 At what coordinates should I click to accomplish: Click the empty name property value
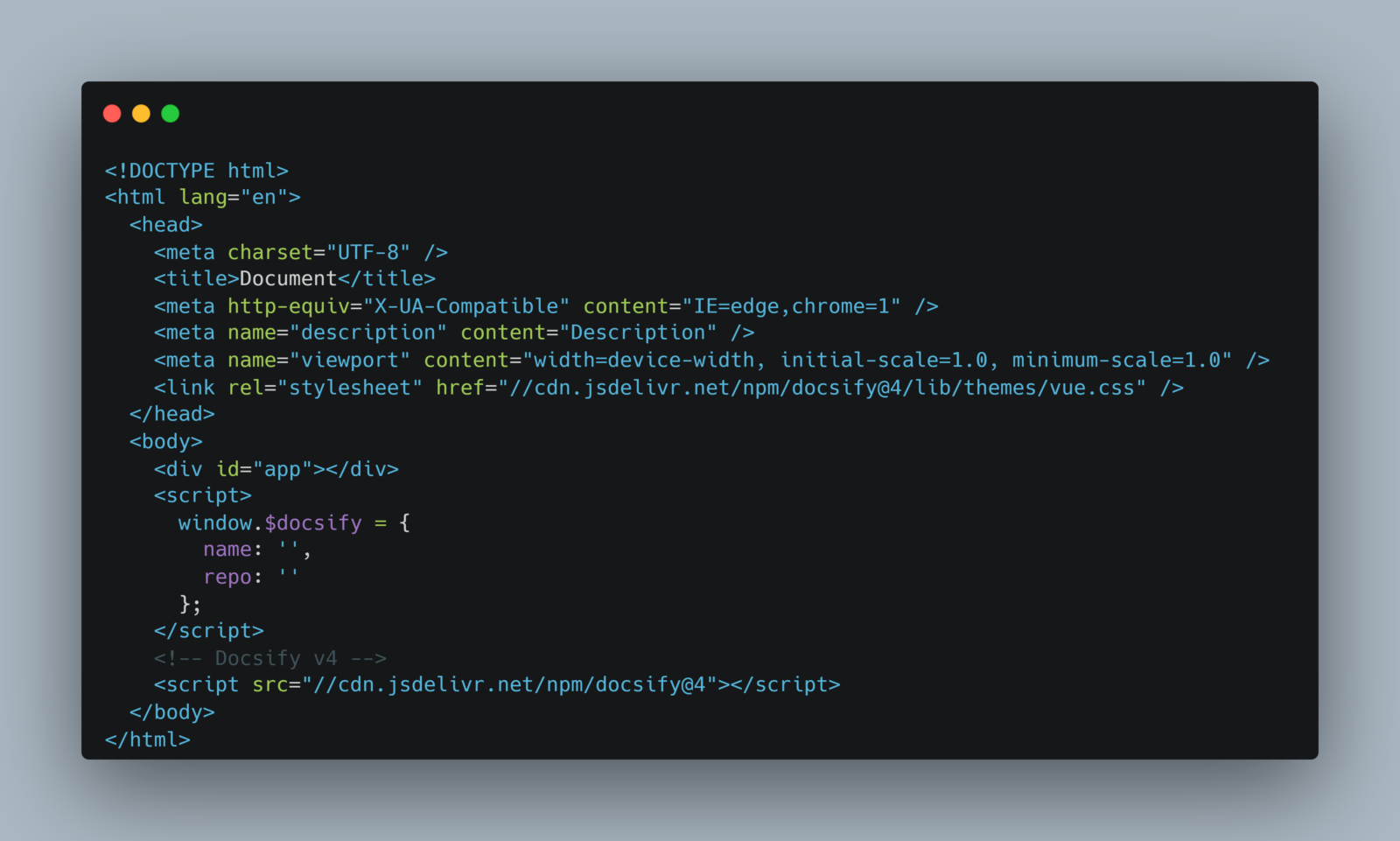(x=289, y=550)
